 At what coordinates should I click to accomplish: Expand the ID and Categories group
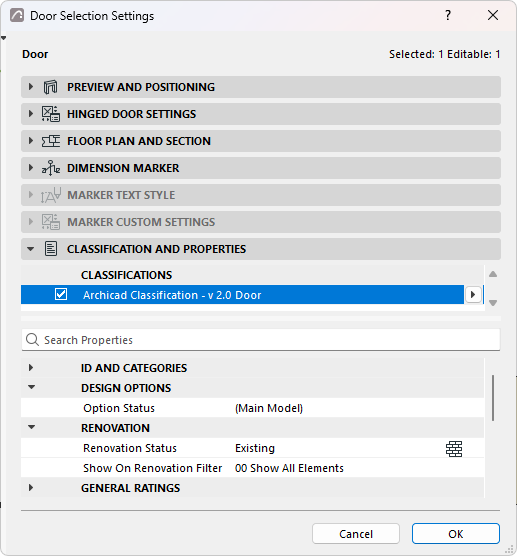coord(31,368)
